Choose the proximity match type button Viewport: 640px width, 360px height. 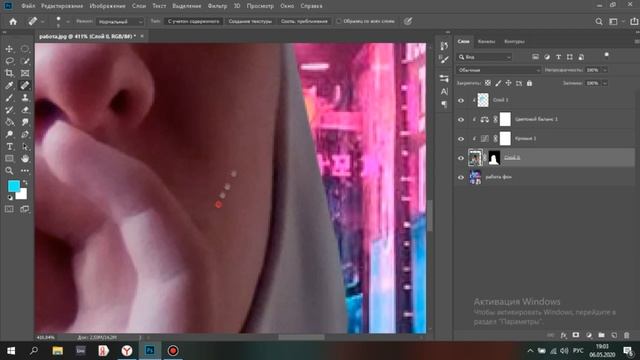304,21
